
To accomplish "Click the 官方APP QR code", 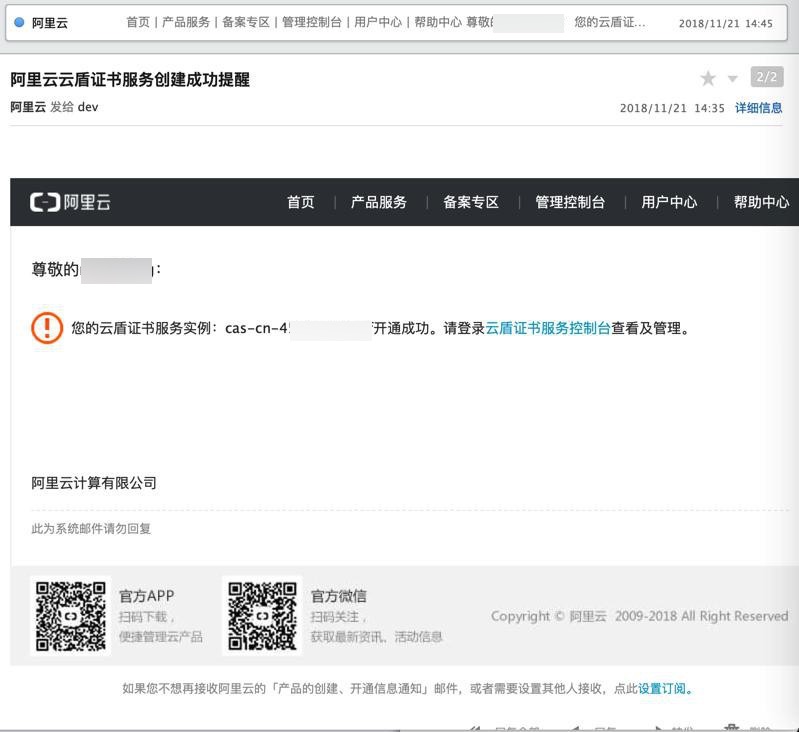I will click(71, 616).
